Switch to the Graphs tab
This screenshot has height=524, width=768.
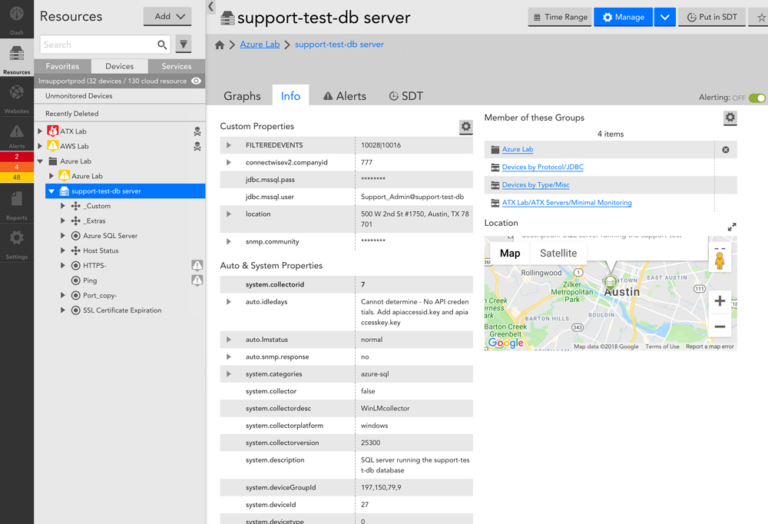[x=242, y=96]
